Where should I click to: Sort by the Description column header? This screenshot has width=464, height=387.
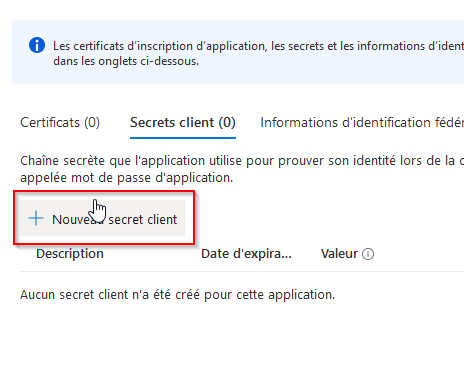(70, 254)
